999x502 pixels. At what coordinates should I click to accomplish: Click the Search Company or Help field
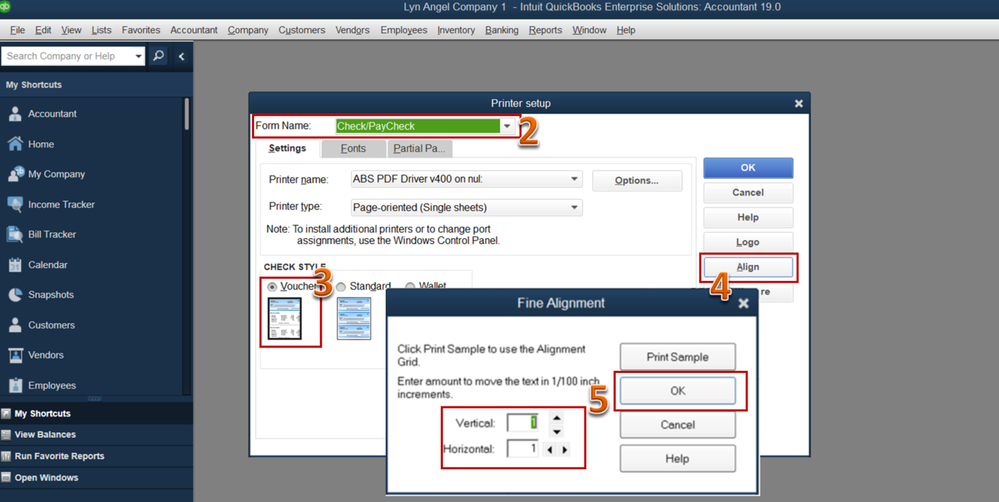click(x=68, y=56)
